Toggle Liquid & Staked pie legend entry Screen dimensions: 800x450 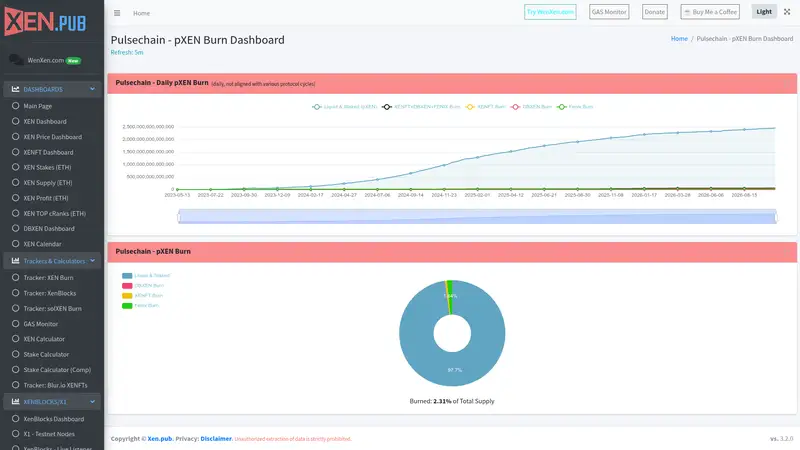pos(146,276)
